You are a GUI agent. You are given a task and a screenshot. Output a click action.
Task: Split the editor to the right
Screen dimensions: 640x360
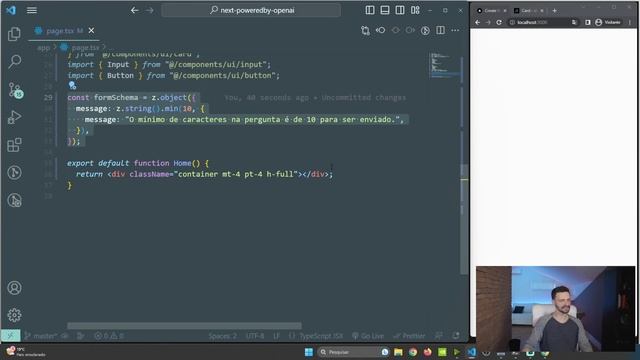[440, 31]
